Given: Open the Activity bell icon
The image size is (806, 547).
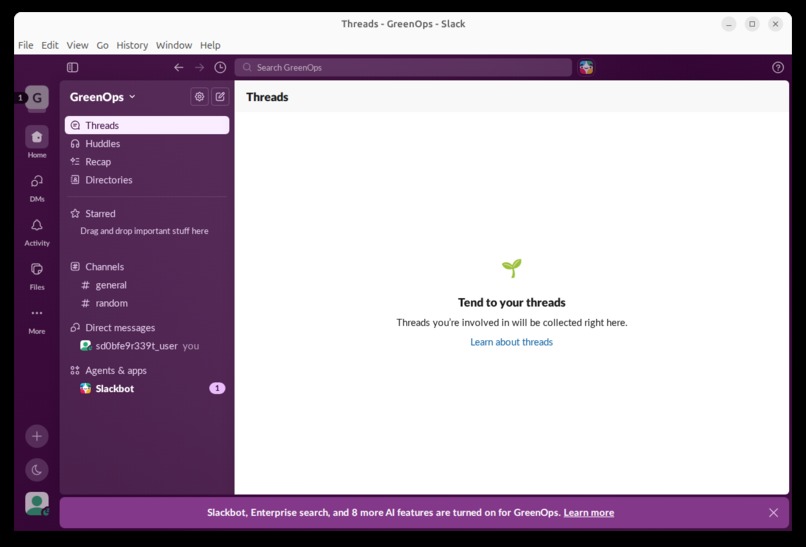Looking at the screenshot, I should (37, 225).
